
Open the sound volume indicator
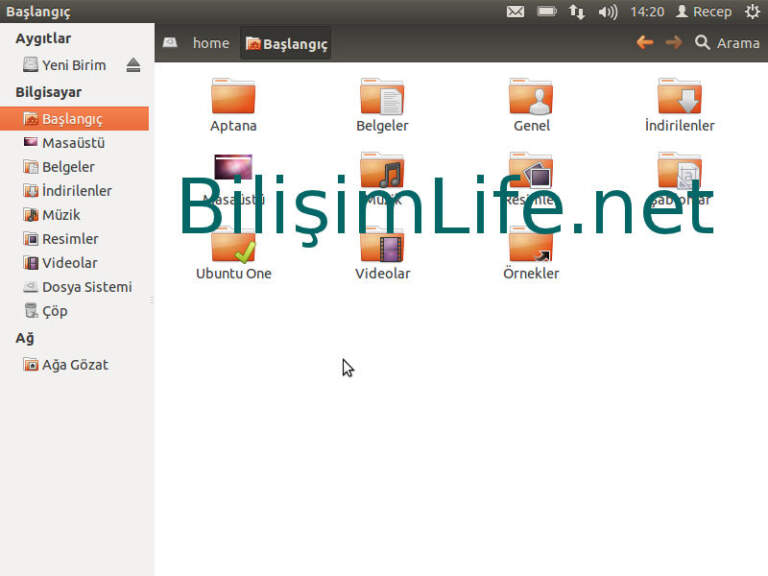coord(607,12)
